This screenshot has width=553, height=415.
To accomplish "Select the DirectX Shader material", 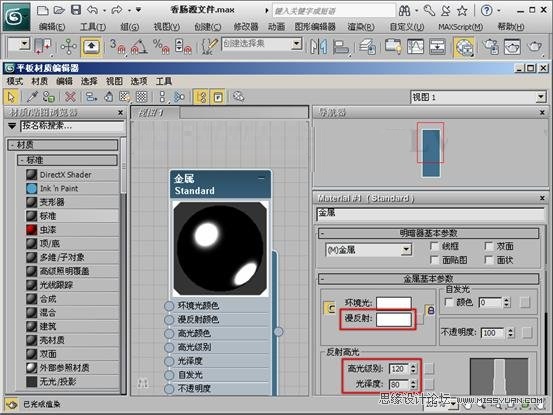I will tap(72, 175).
